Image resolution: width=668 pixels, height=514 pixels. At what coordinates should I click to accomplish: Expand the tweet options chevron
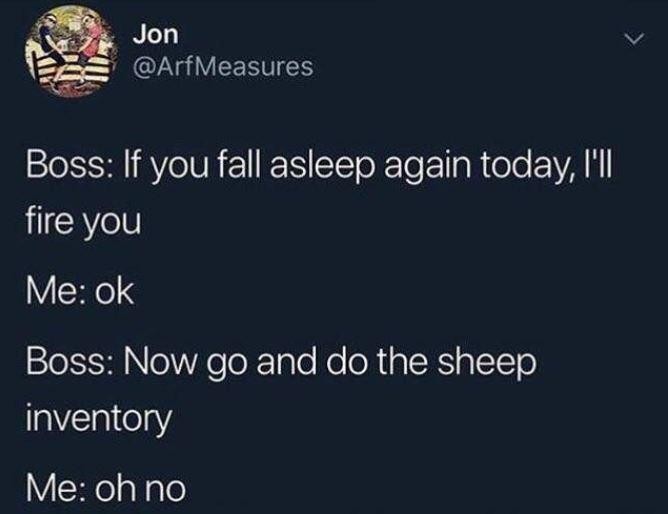(x=635, y=39)
